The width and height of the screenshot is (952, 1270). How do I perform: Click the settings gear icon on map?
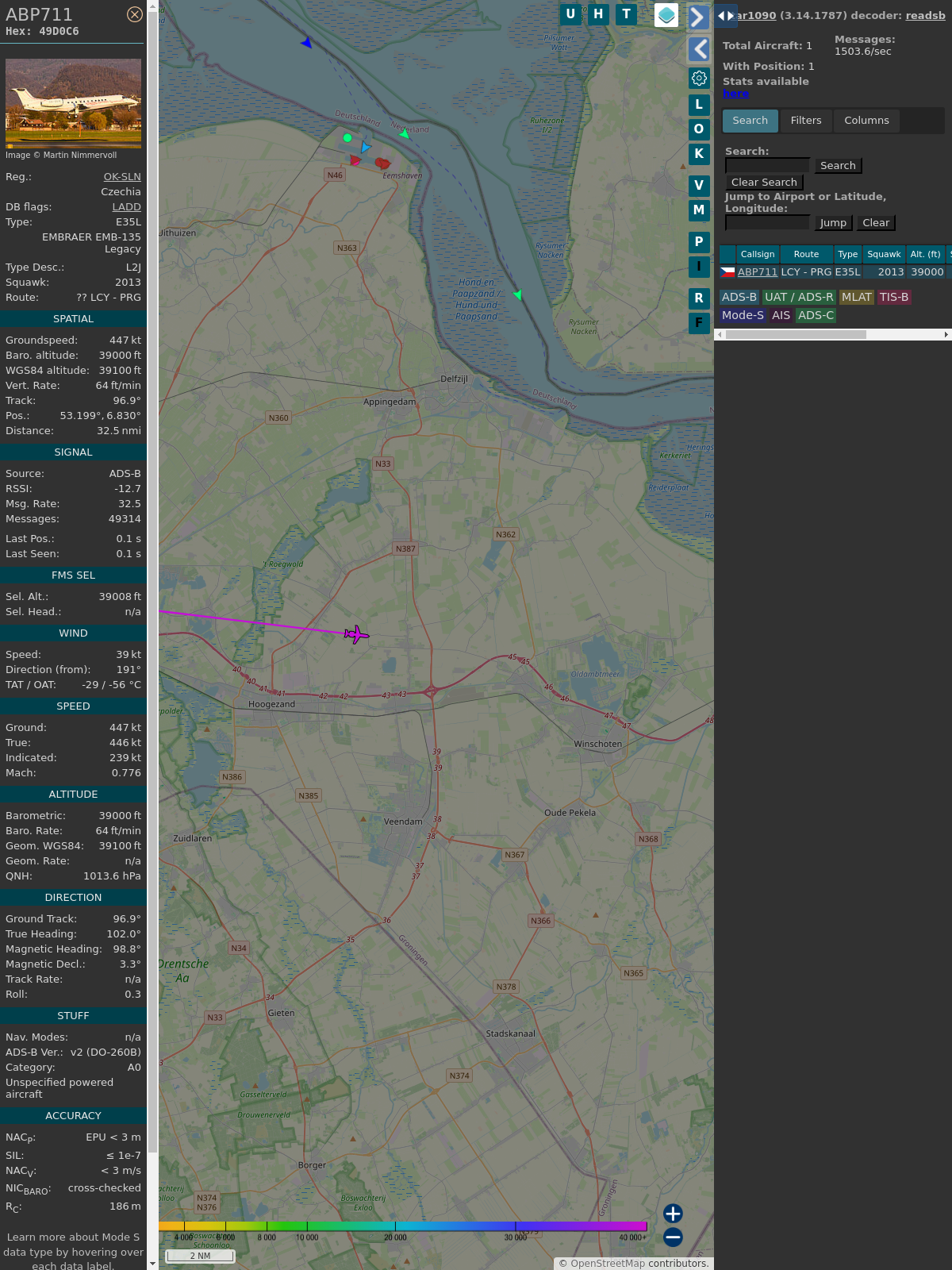coord(699,79)
